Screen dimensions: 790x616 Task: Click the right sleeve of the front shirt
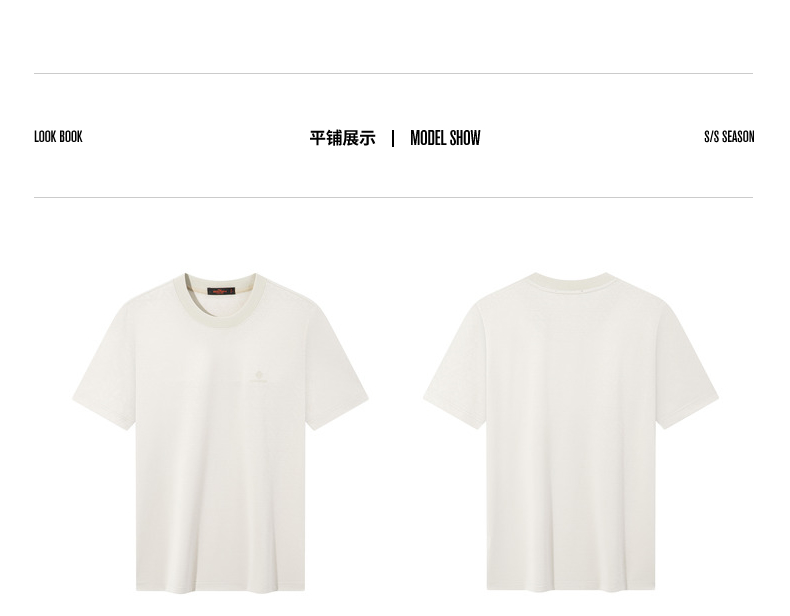click(337, 368)
